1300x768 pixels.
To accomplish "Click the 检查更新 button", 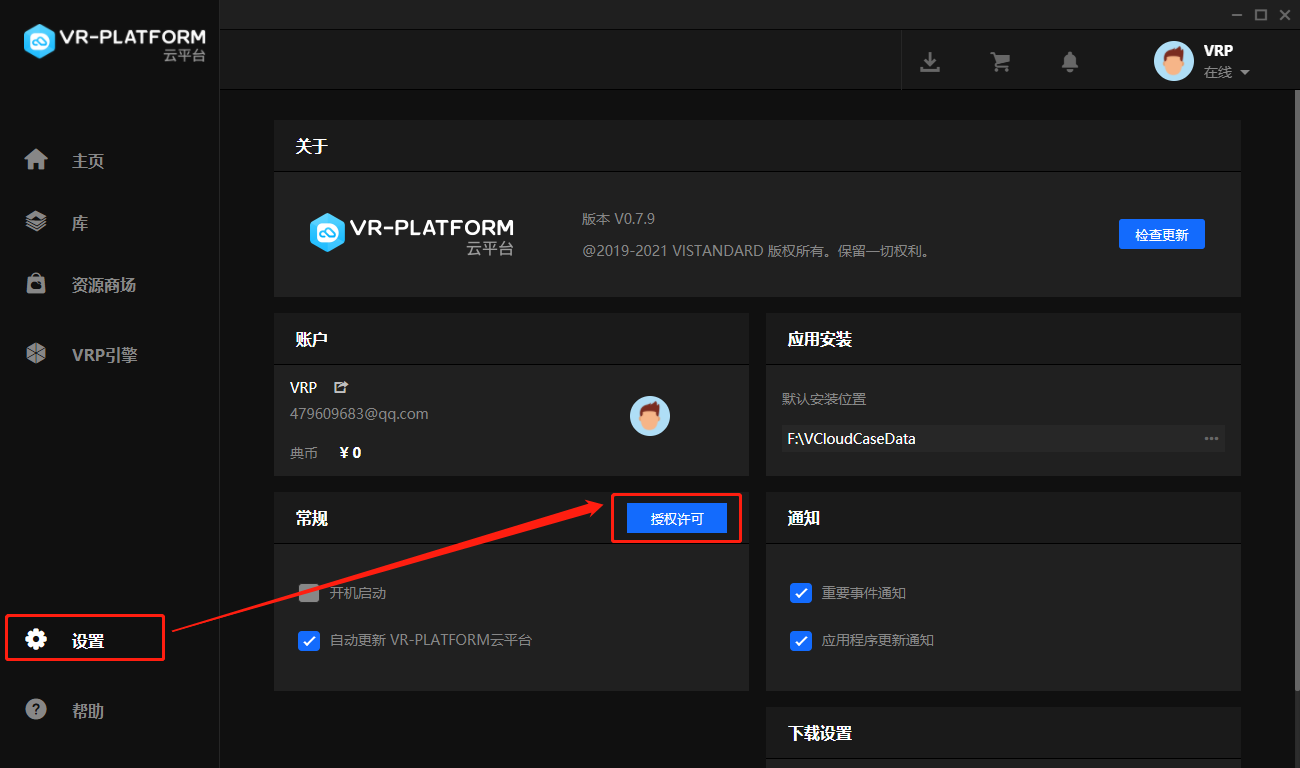I will [x=1162, y=235].
